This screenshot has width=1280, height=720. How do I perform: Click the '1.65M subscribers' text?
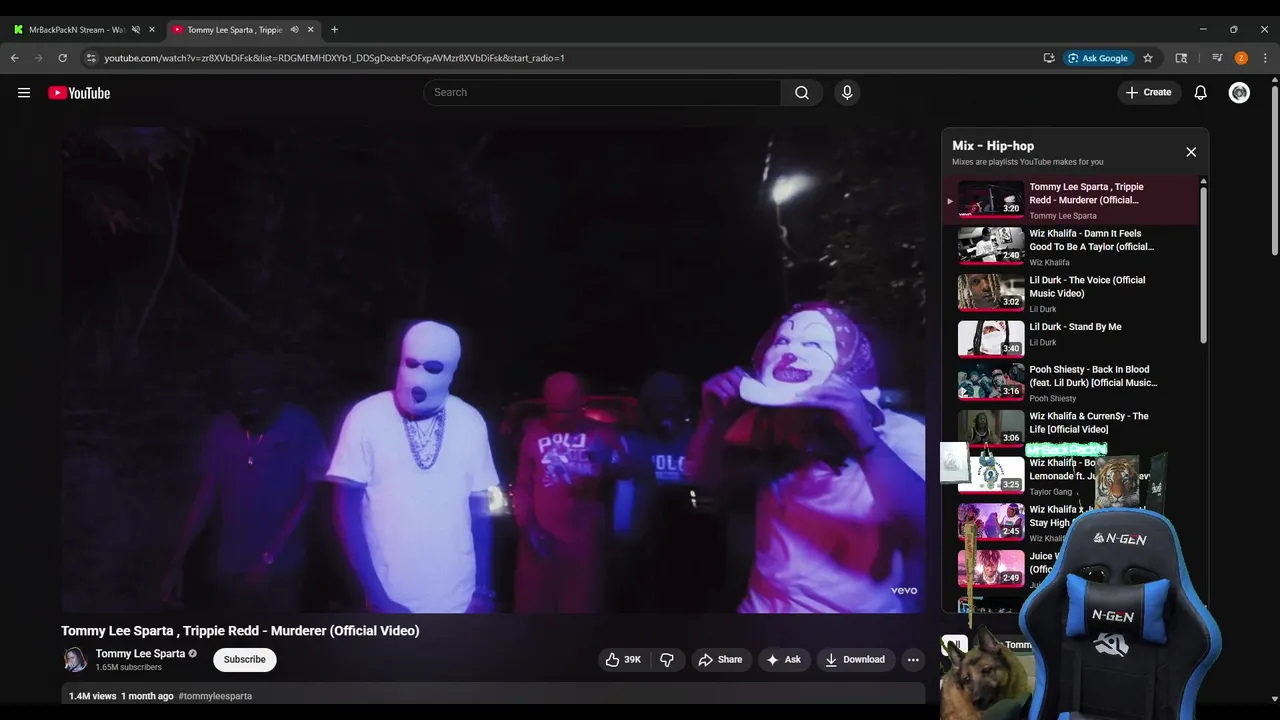point(129,667)
